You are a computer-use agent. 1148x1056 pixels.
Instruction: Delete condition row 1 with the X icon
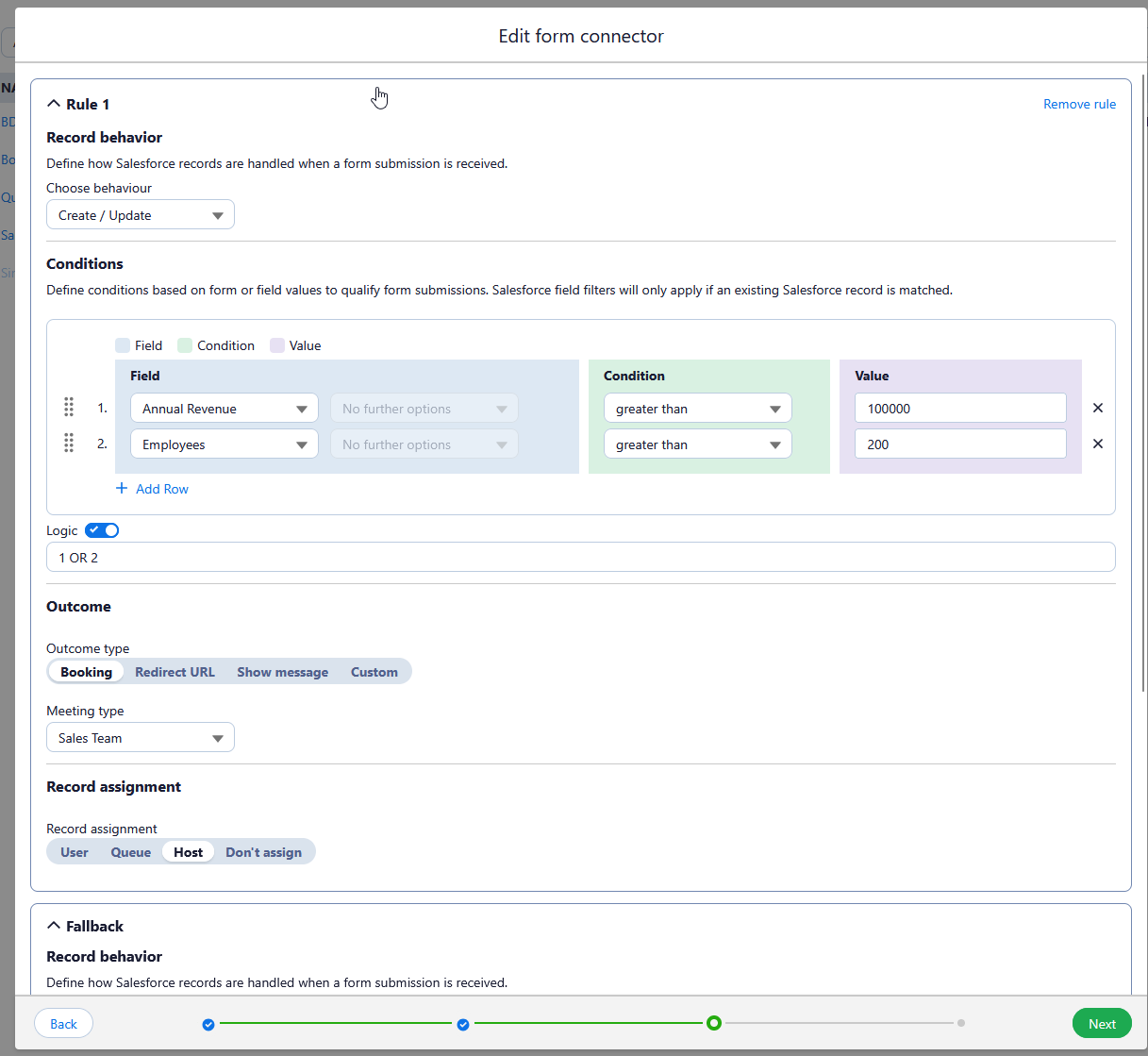pyautogui.click(x=1098, y=408)
